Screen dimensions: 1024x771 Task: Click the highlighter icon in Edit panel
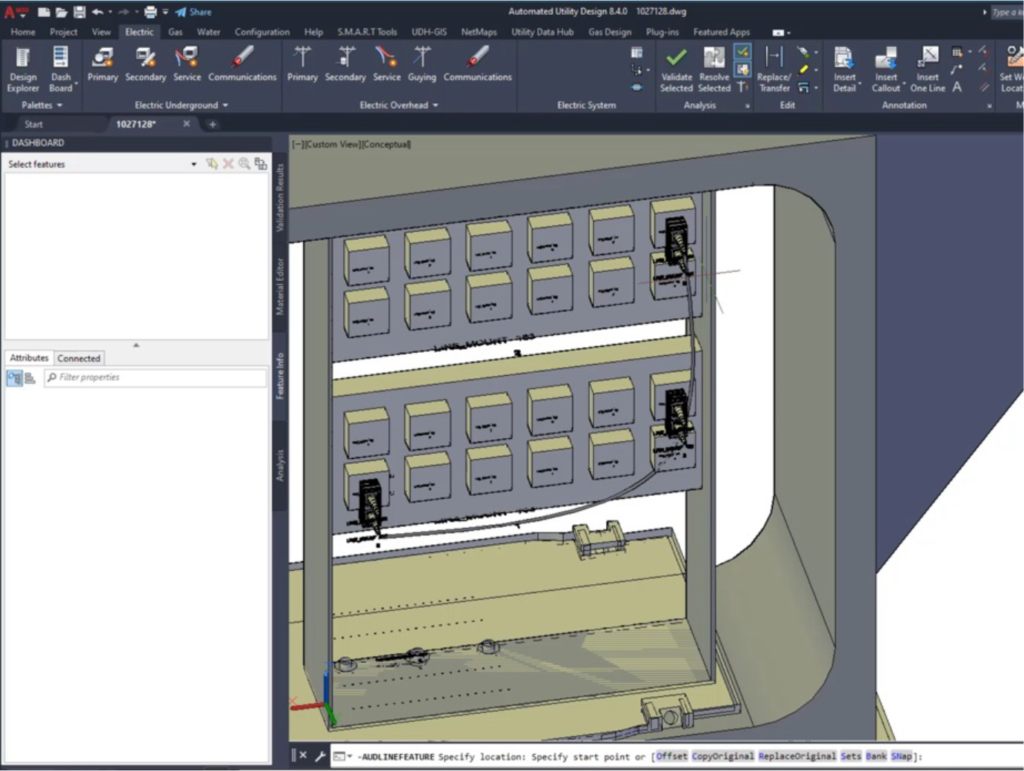[x=804, y=69]
